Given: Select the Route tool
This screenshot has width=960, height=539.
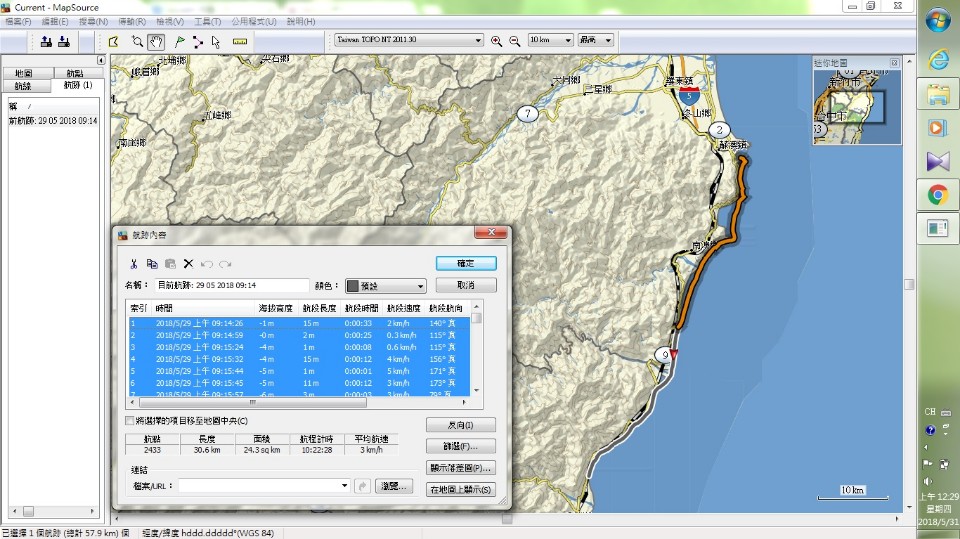Looking at the screenshot, I should pyautogui.click(x=197, y=42).
